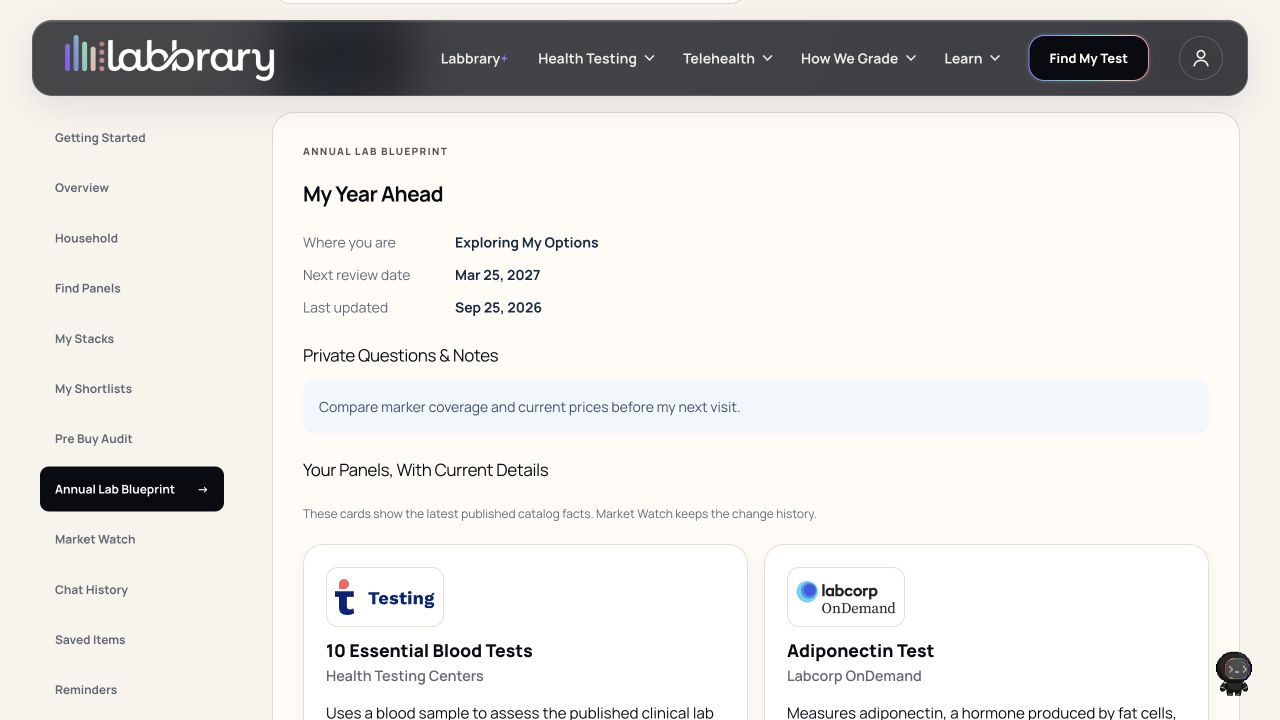This screenshot has width=1280, height=720.
Task: Click the Find My Test button
Action: tap(1088, 58)
